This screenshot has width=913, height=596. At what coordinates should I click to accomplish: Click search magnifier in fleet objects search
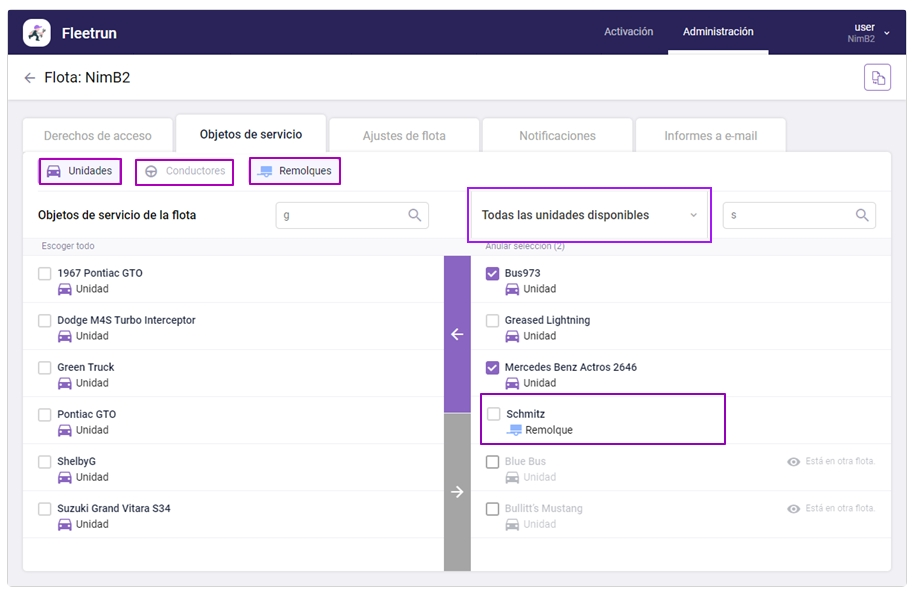(x=415, y=215)
